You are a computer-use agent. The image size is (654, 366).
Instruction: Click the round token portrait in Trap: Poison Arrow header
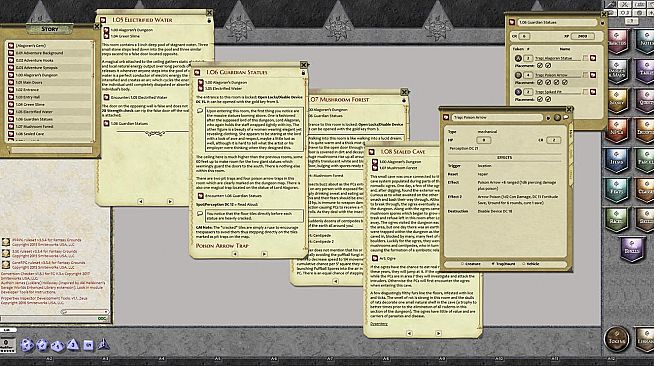(557, 118)
